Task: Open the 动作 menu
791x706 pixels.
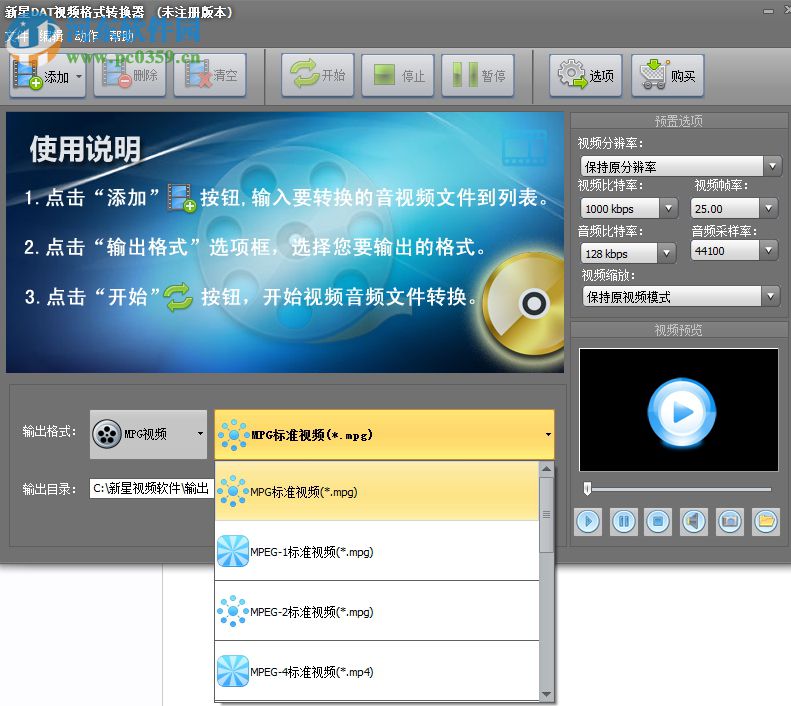Action: click(86, 36)
